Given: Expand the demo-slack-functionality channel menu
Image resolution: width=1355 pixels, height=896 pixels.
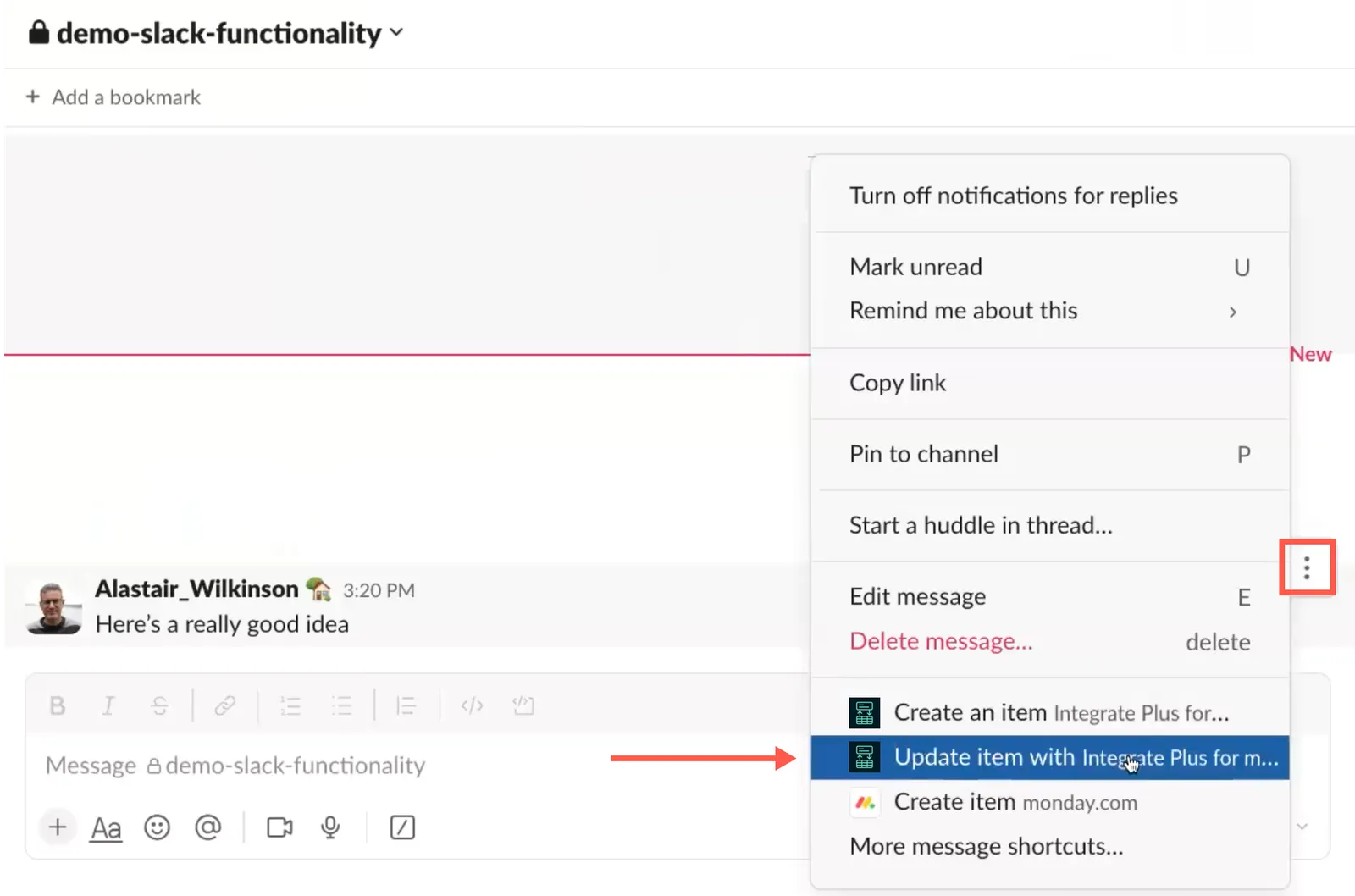Looking at the screenshot, I should [x=216, y=33].
